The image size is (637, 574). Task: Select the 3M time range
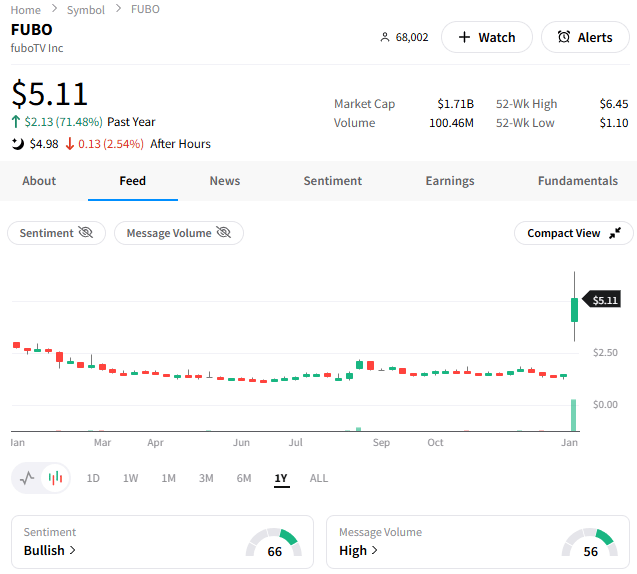[x=206, y=478]
